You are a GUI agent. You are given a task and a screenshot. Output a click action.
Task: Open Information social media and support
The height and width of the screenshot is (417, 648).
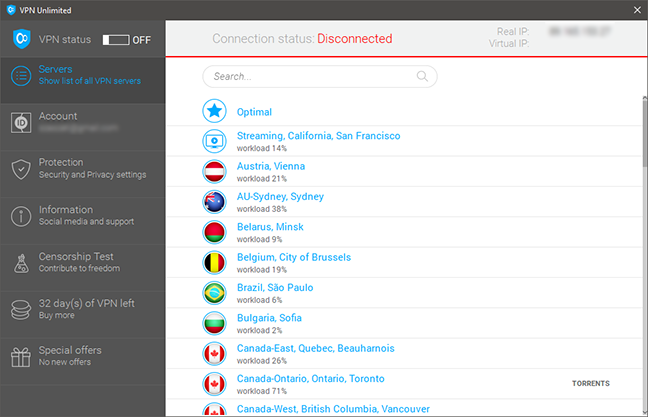click(83, 221)
